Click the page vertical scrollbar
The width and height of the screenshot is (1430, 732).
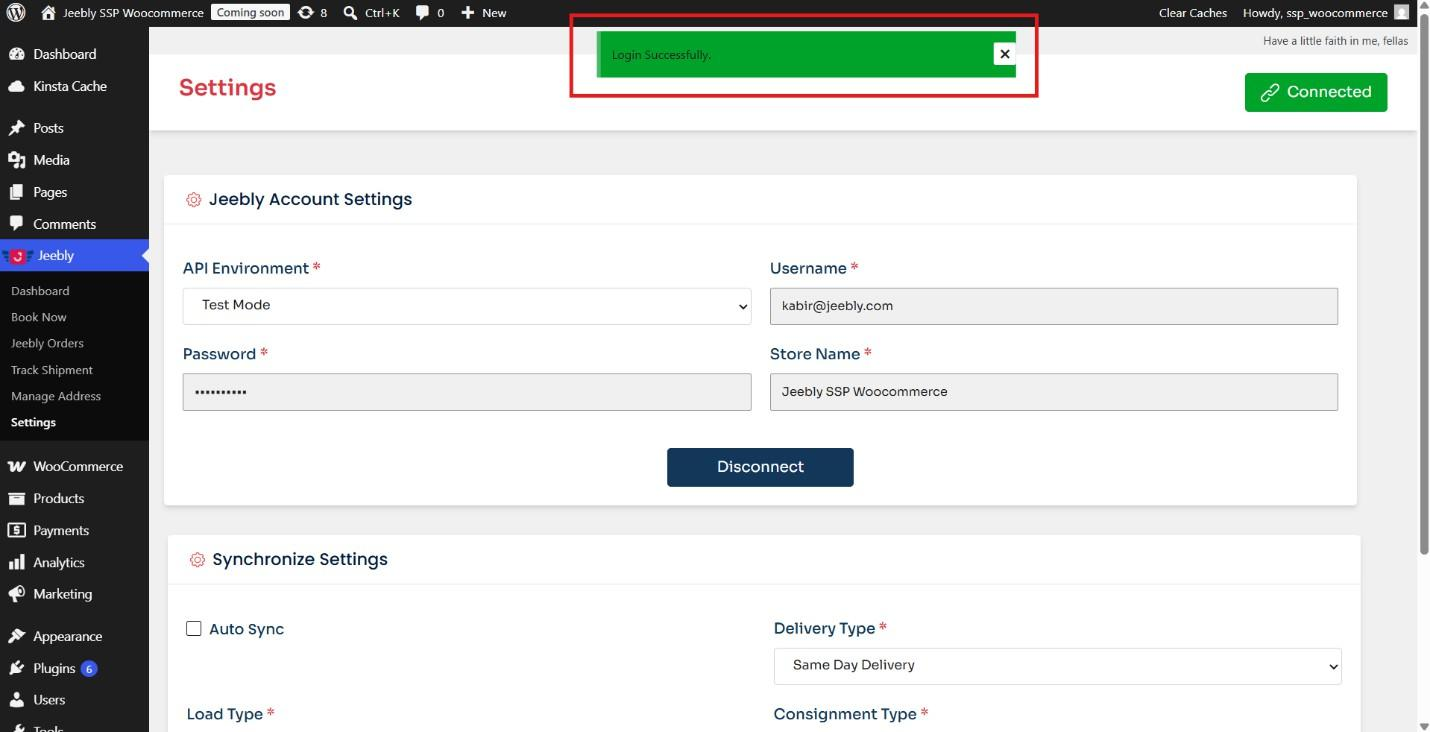coord(1424,285)
